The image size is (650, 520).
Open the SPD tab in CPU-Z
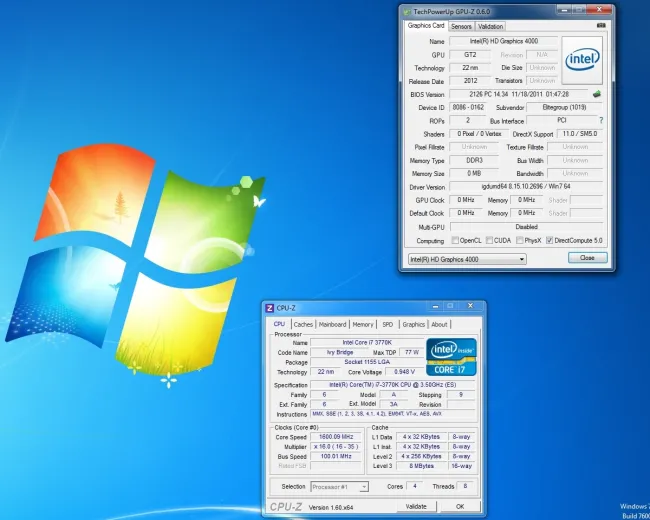click(x=388, y=324)
